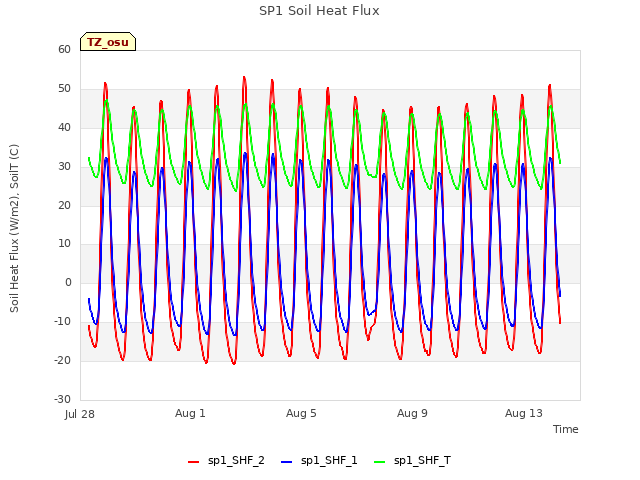This screenshot has height=480, width=640.
Task: Click the 60 y-axis tick label
Action: click(x=64, y=49)
